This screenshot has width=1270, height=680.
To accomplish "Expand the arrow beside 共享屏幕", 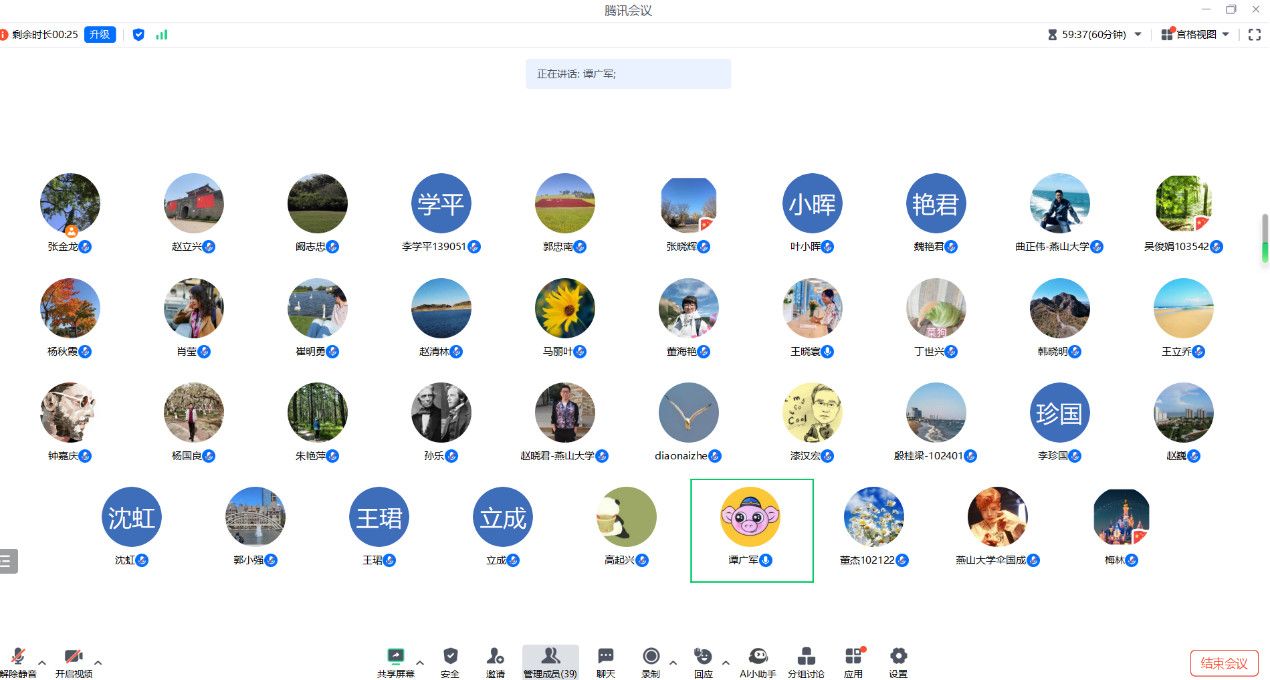I will point(419,662).
